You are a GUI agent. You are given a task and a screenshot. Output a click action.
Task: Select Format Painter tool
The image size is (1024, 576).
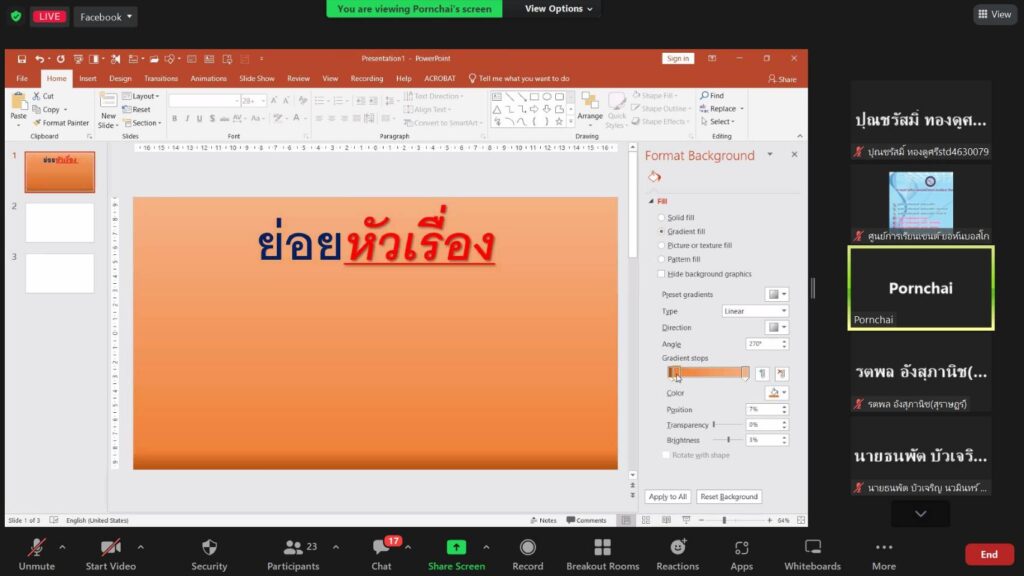coord(61,123)
